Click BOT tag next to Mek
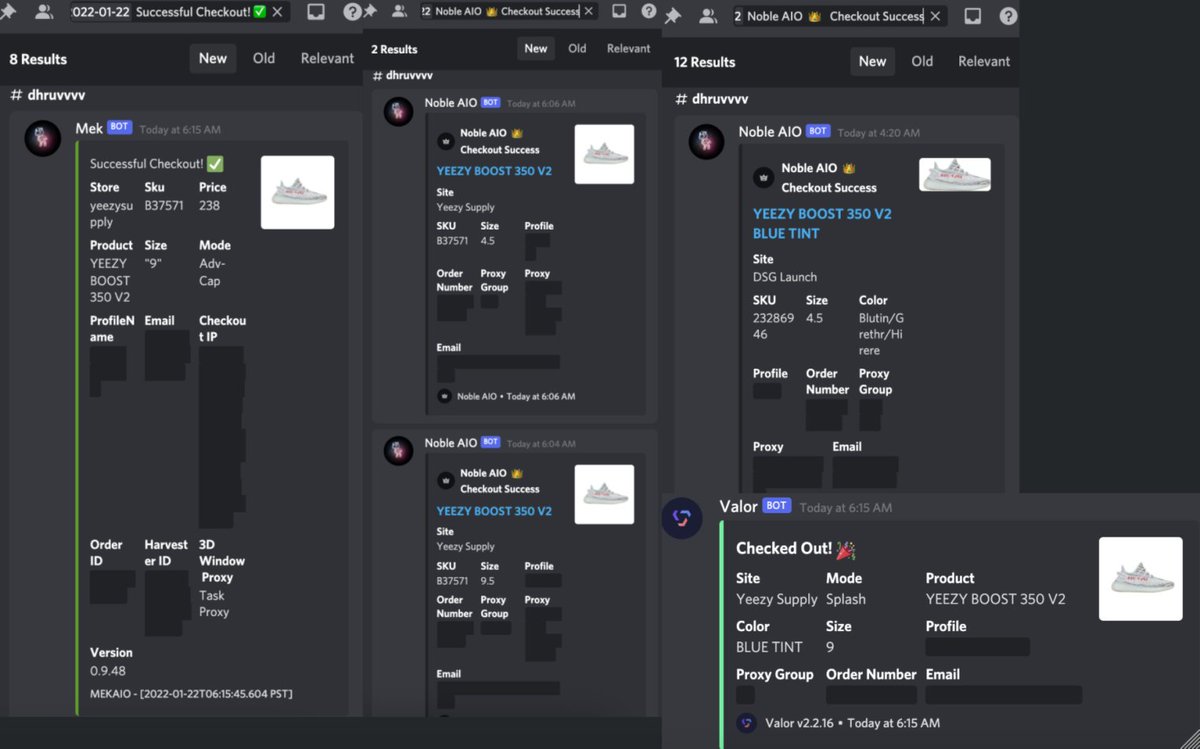1200x749 pixels. click(119, 129)
